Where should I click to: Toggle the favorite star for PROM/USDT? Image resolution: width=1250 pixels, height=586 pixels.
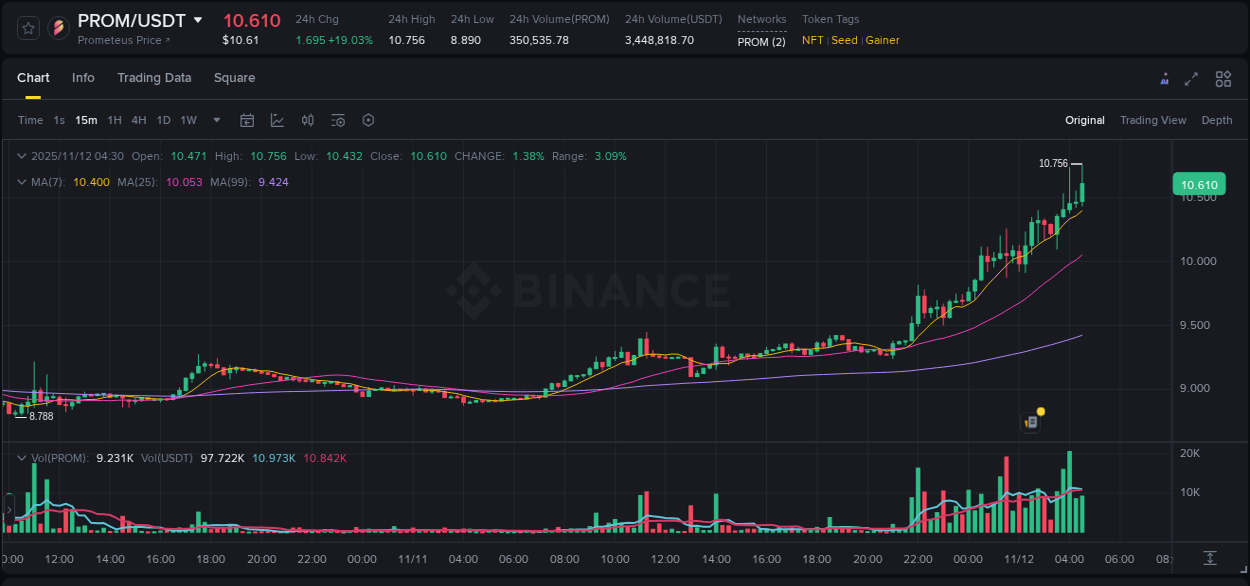pyautogui.click(x=27, y=28)
